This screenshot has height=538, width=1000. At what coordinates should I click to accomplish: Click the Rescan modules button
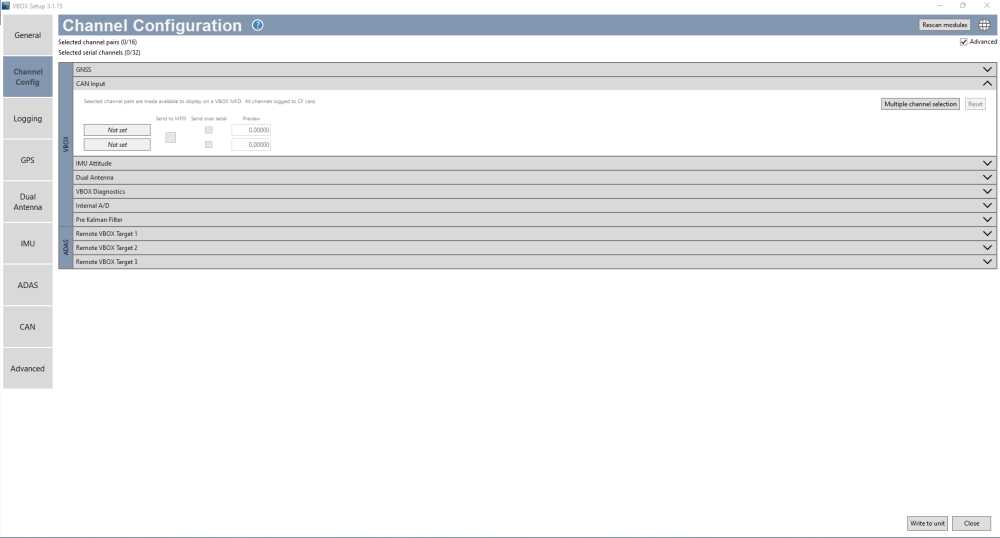pos(945,25)
